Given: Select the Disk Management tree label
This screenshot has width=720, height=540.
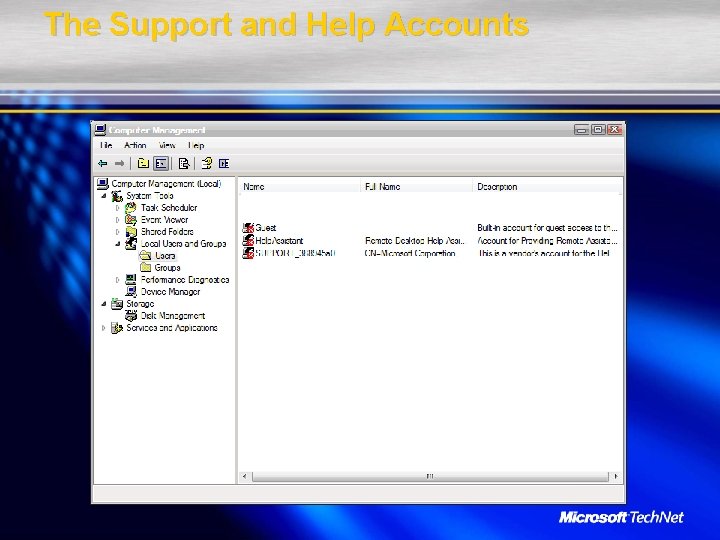Looking at the screenshot, I should tap(173, 315).
